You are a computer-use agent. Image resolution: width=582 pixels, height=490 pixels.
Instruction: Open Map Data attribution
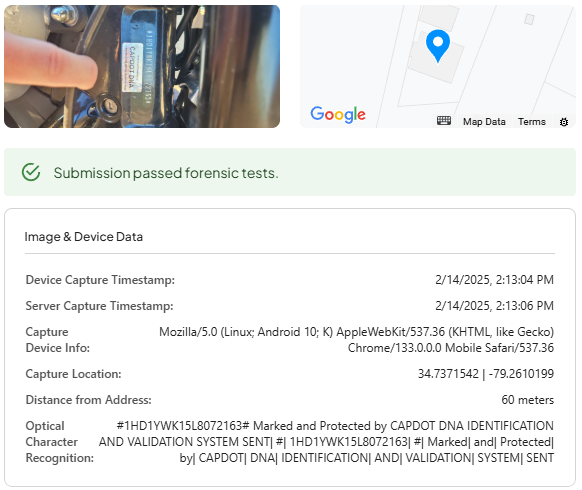(484, 122)
